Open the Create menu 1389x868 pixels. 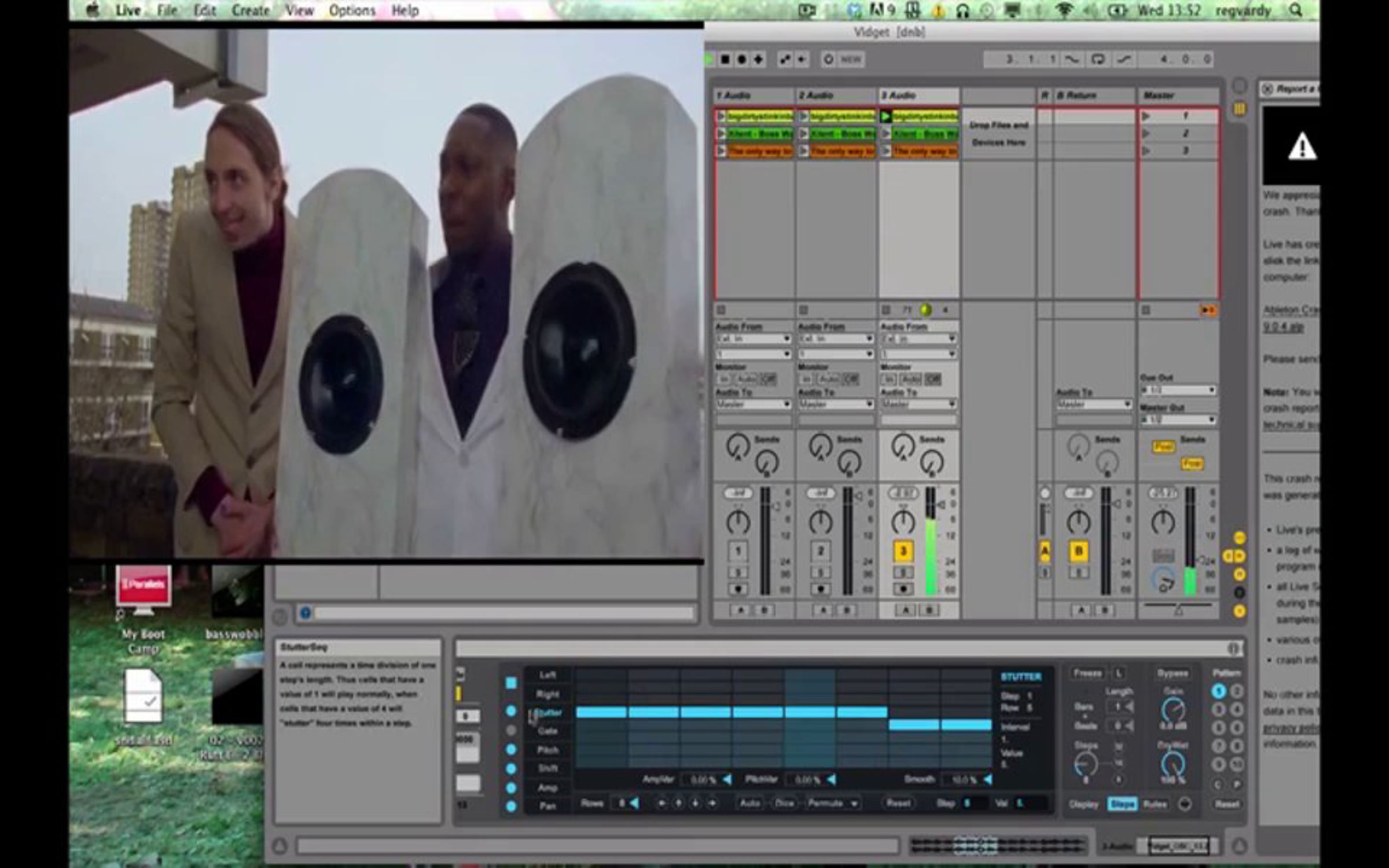251,10
